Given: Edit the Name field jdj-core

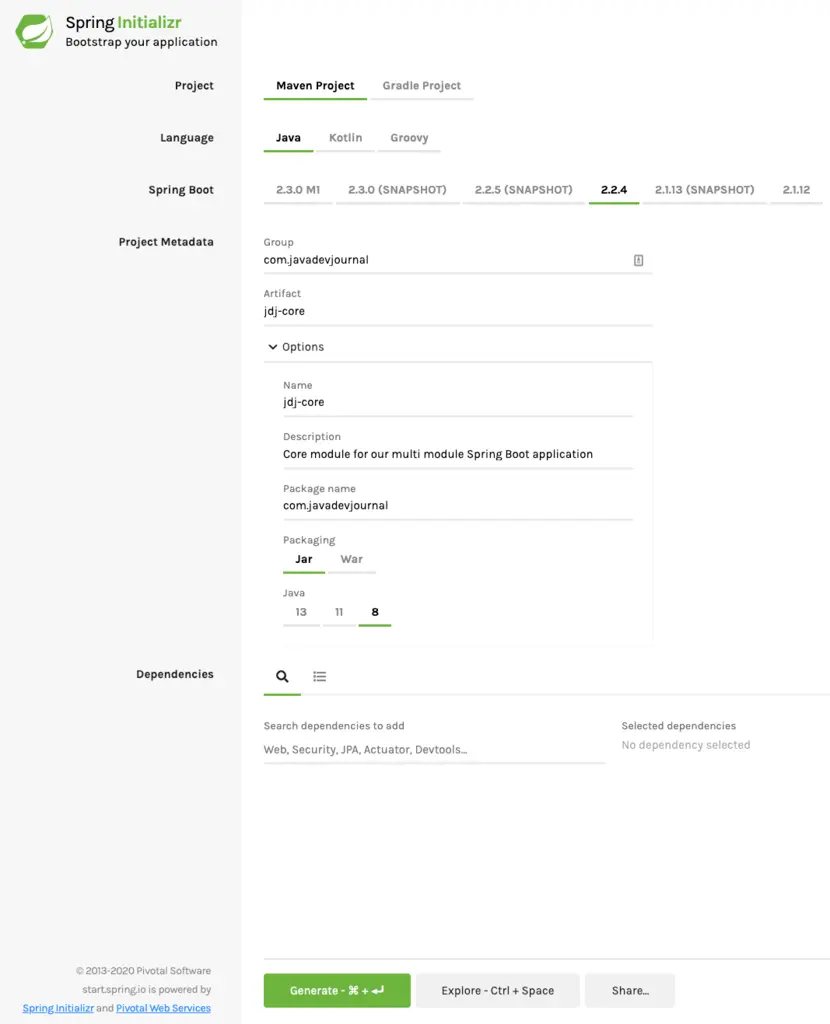Looking at the screenshot, I should click(457, 402).
